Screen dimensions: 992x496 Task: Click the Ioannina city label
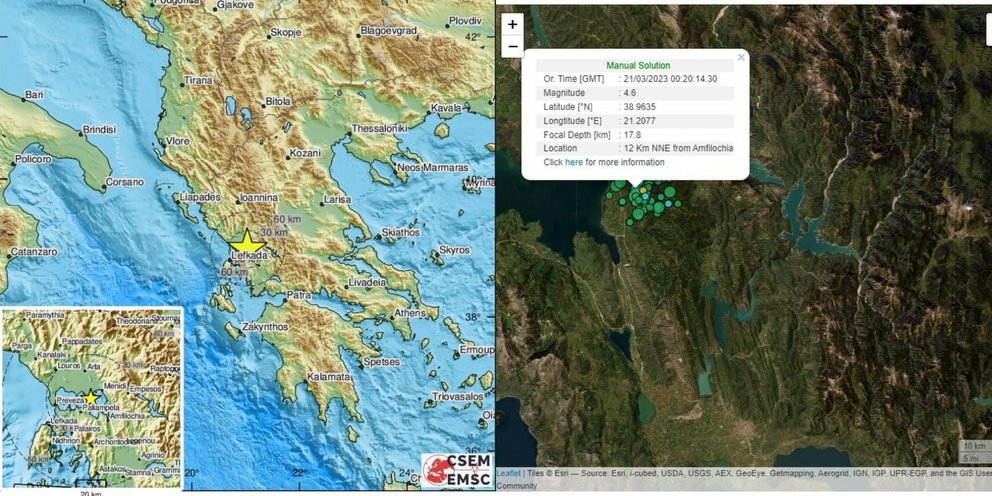click(x=259, y=197)
